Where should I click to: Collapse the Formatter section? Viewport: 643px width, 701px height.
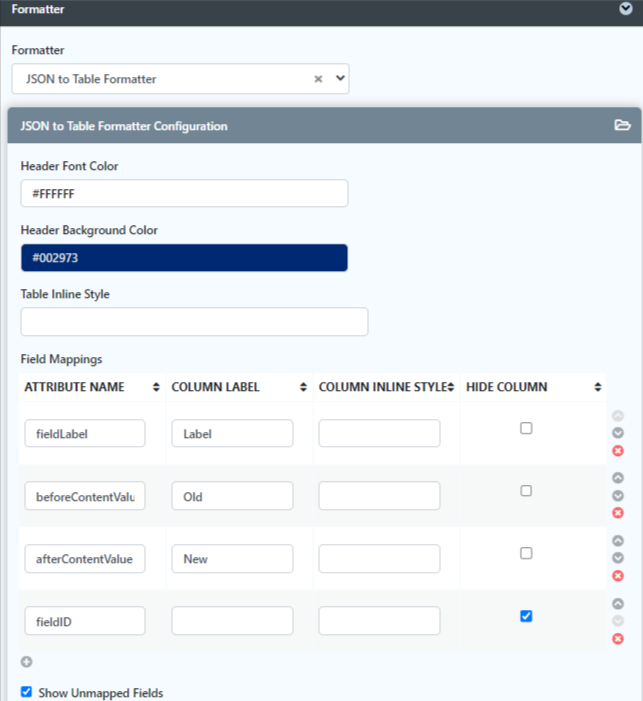click(x=625, y=8)
